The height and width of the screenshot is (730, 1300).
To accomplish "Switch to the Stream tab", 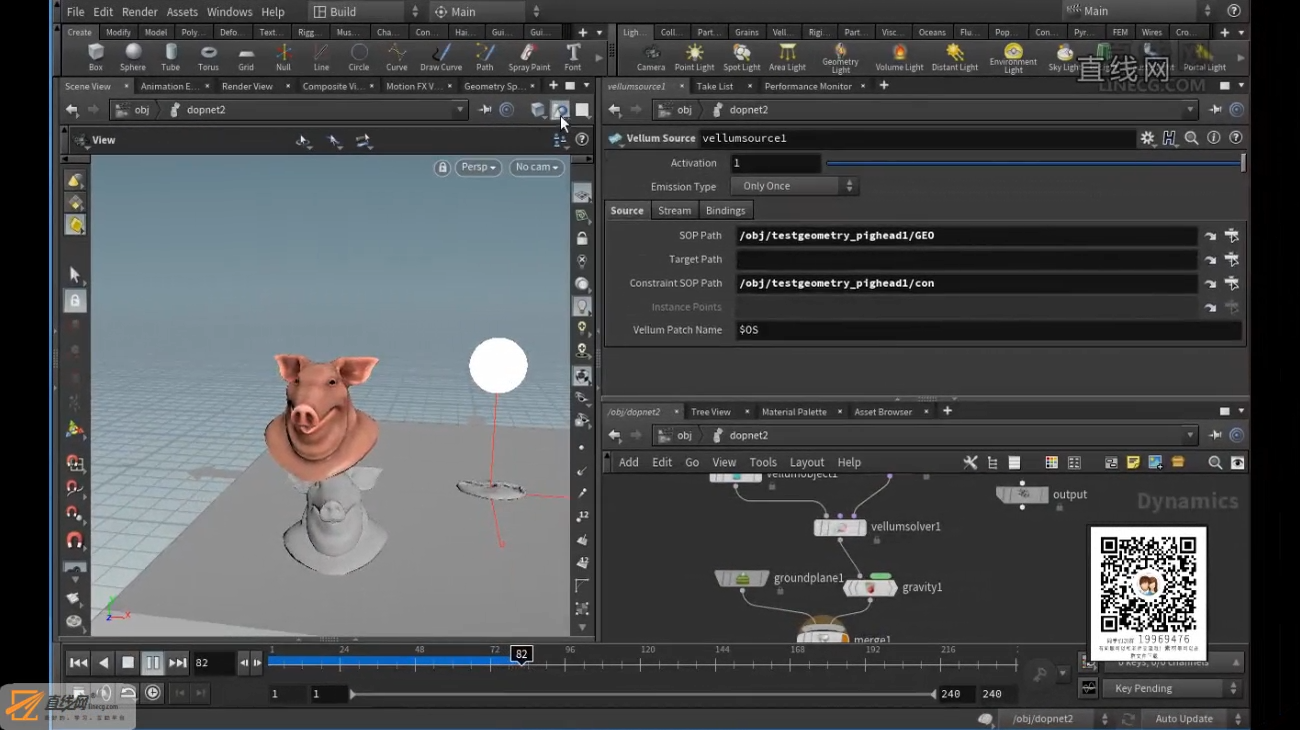I will point(674,211).
